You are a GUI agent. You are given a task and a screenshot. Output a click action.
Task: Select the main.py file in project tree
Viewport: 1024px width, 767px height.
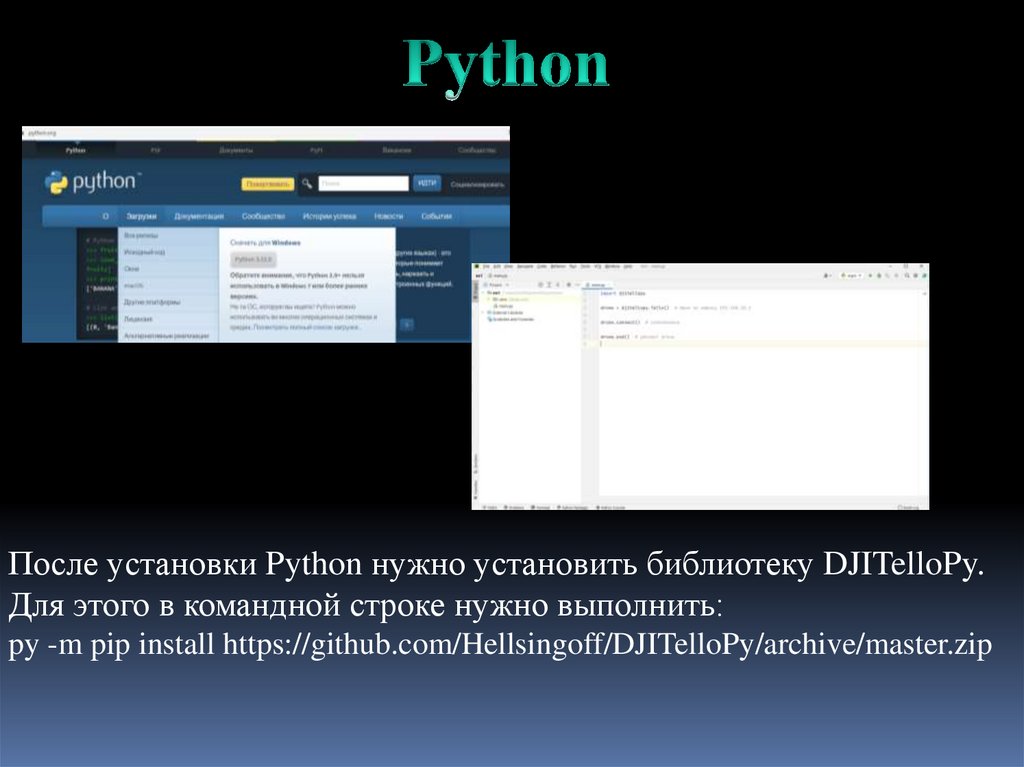point(503,306)
